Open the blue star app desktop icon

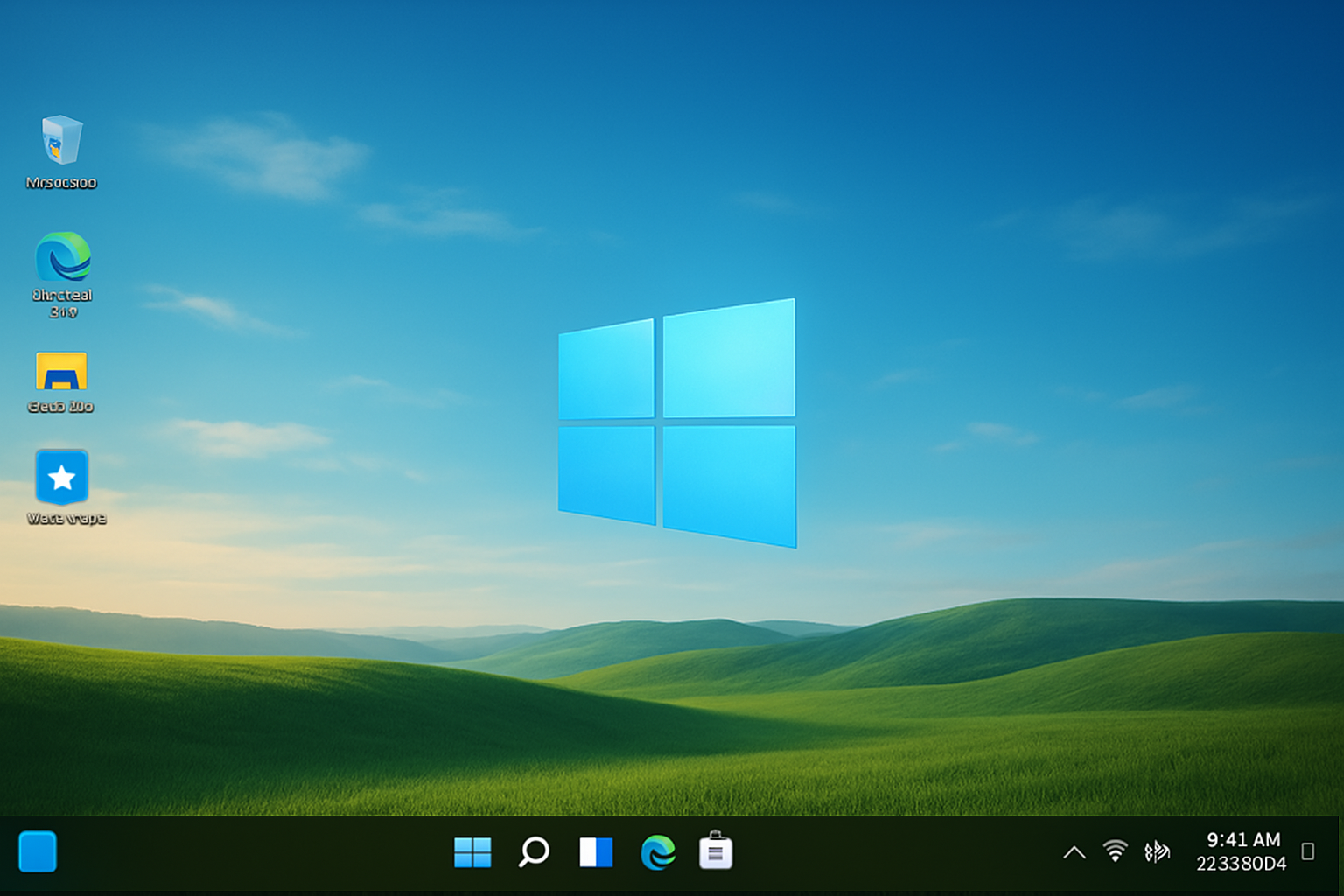click(62, 478)
